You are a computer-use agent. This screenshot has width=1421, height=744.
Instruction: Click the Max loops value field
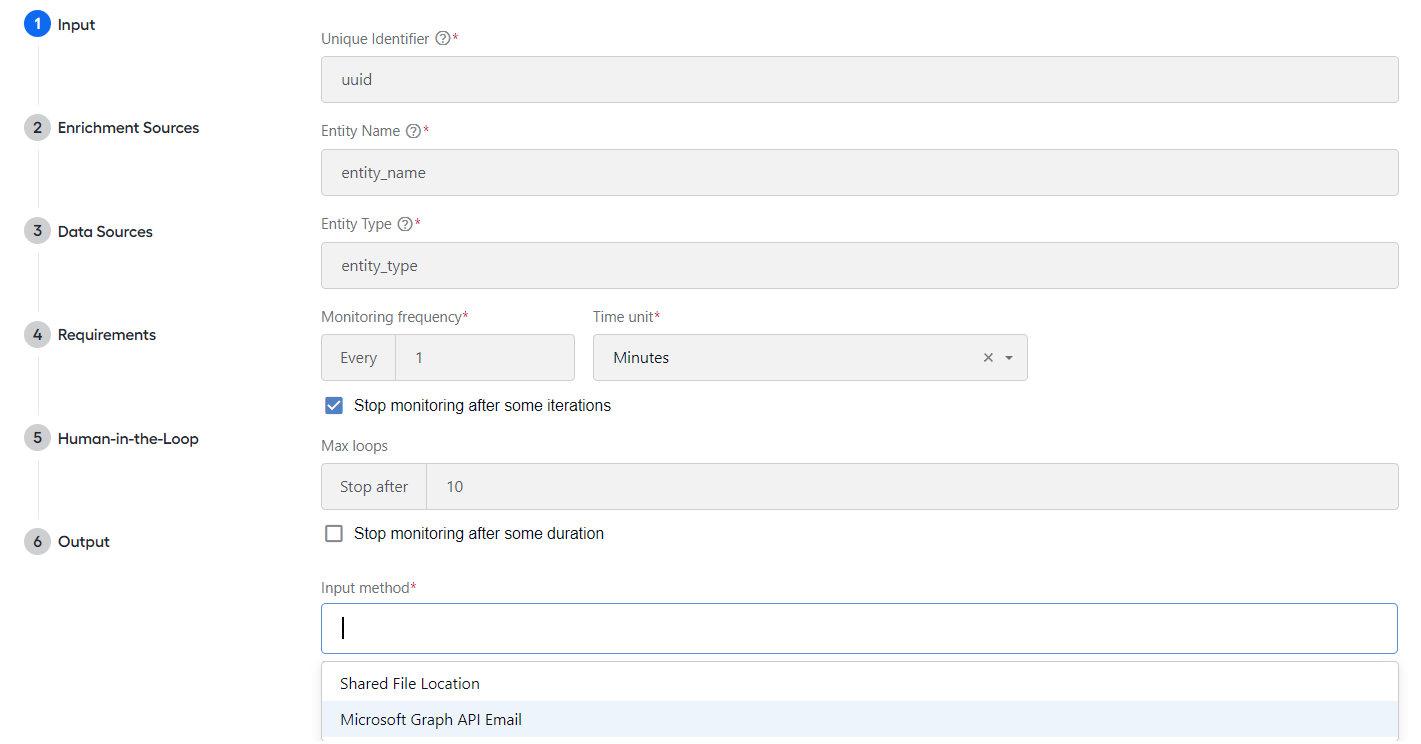[912, 487]
